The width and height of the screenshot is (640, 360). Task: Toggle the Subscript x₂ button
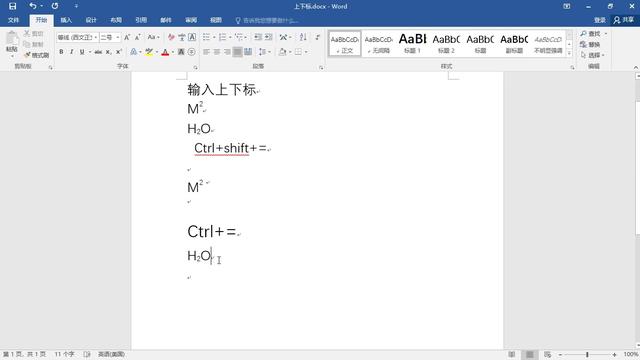coord(108,52)
